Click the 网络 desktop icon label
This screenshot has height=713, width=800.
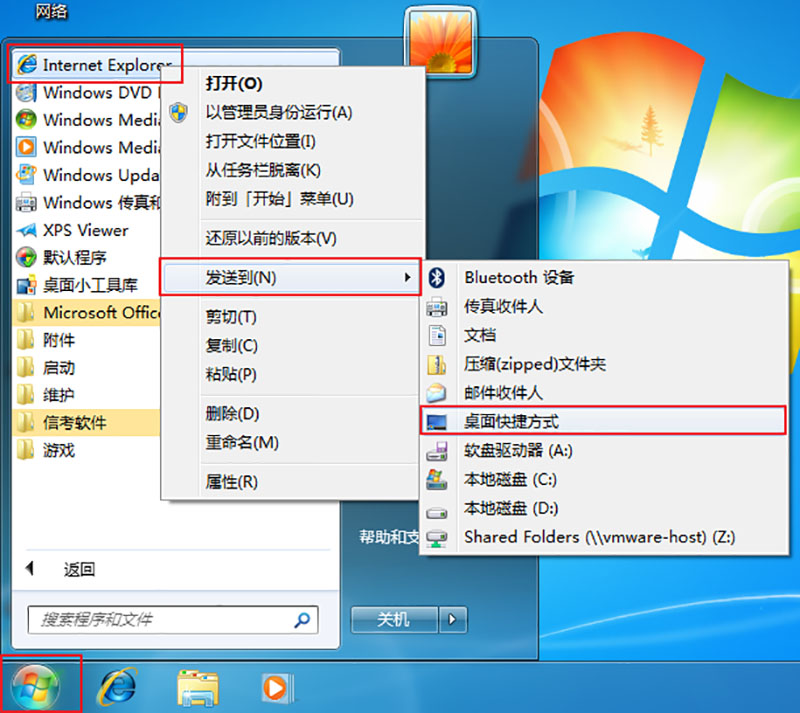pyautogui.click(x=52, y=11)
